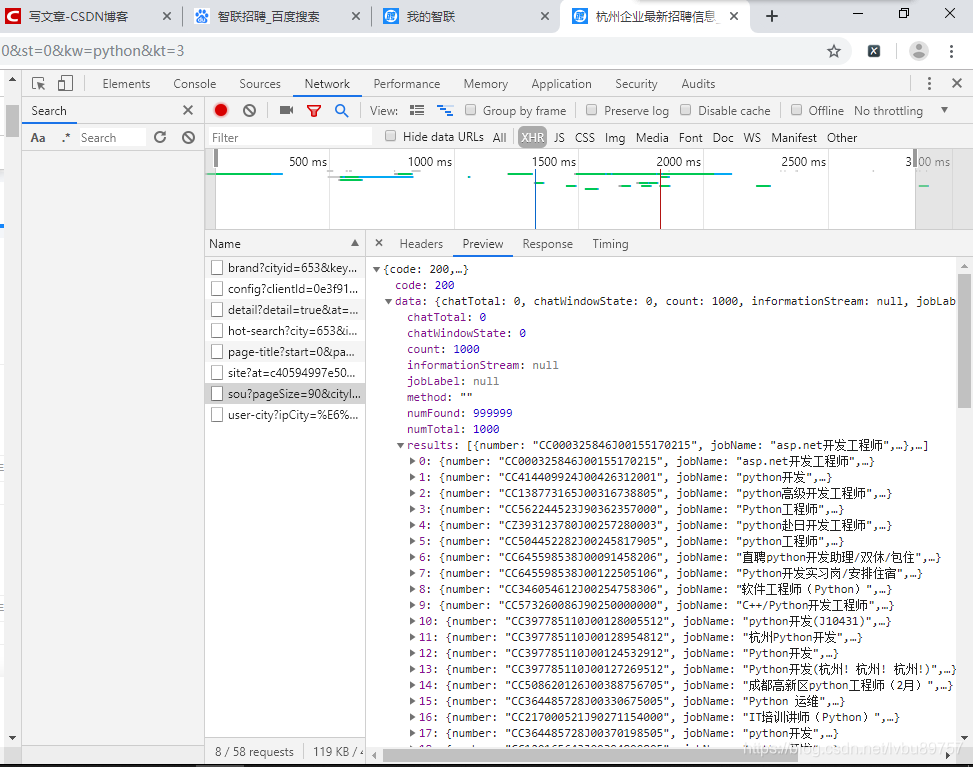Filter requests by JS type
This screenshot has height=767, width=973.
(x=559, y=138)
